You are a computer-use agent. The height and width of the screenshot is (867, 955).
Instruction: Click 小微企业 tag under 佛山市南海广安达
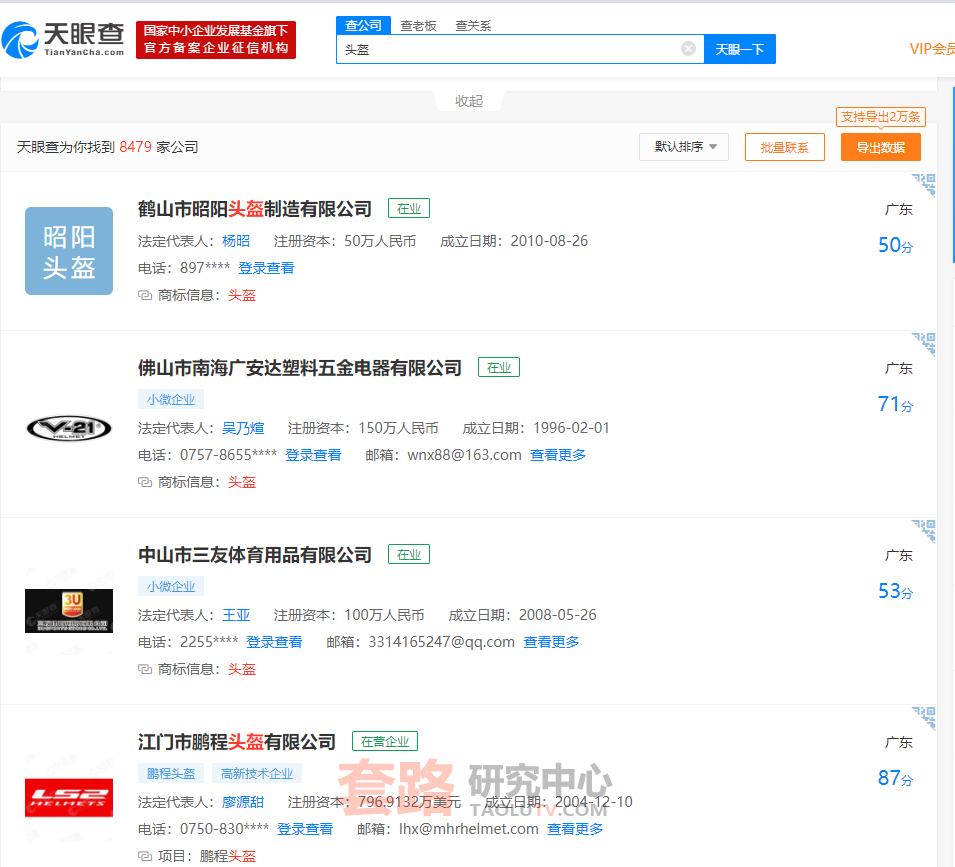point(171,399)
